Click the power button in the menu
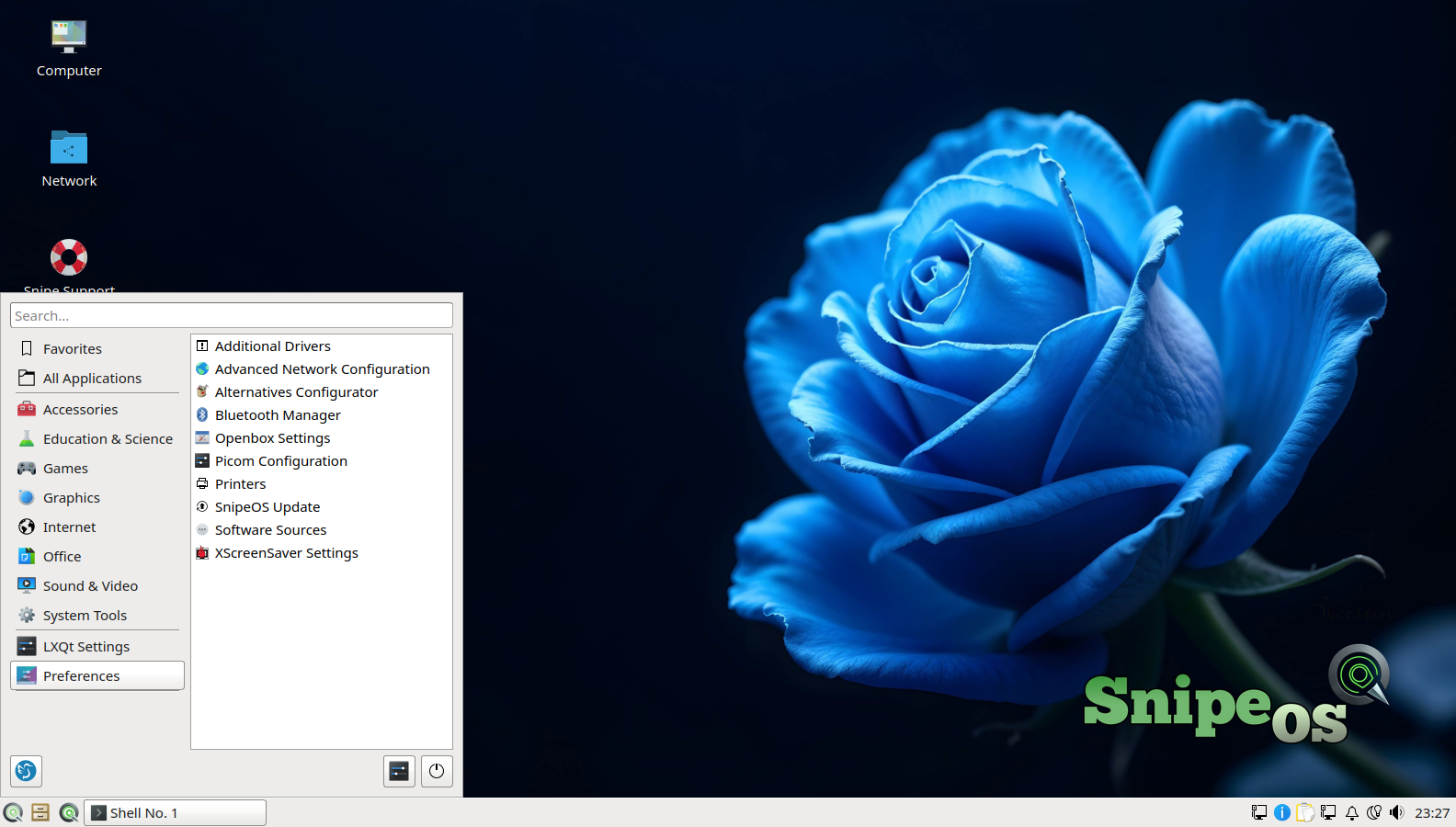 coord(437,771)
